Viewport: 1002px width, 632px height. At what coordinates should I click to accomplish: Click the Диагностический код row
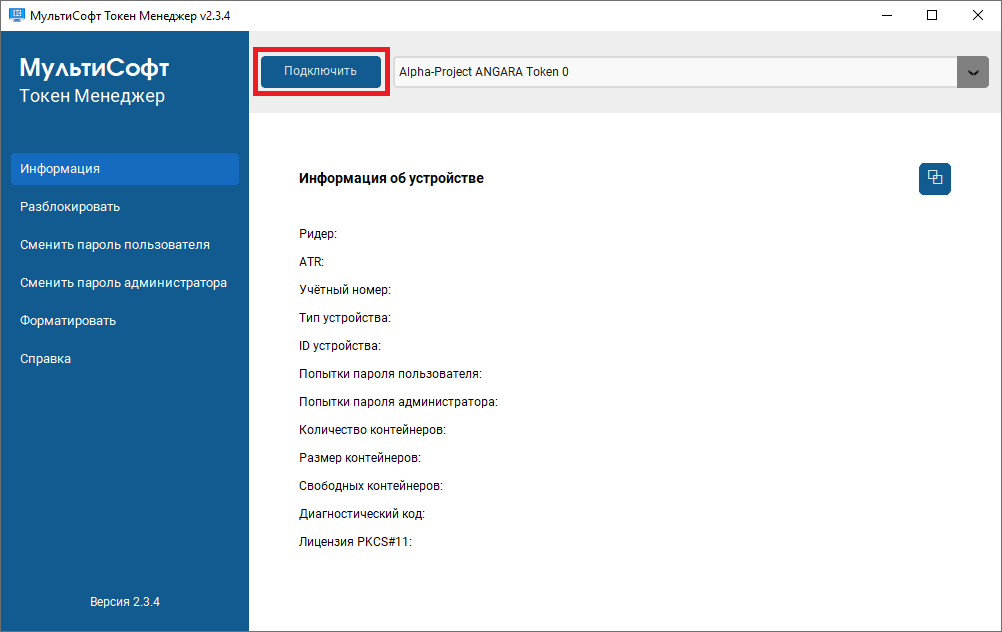[x=362, y=514]
